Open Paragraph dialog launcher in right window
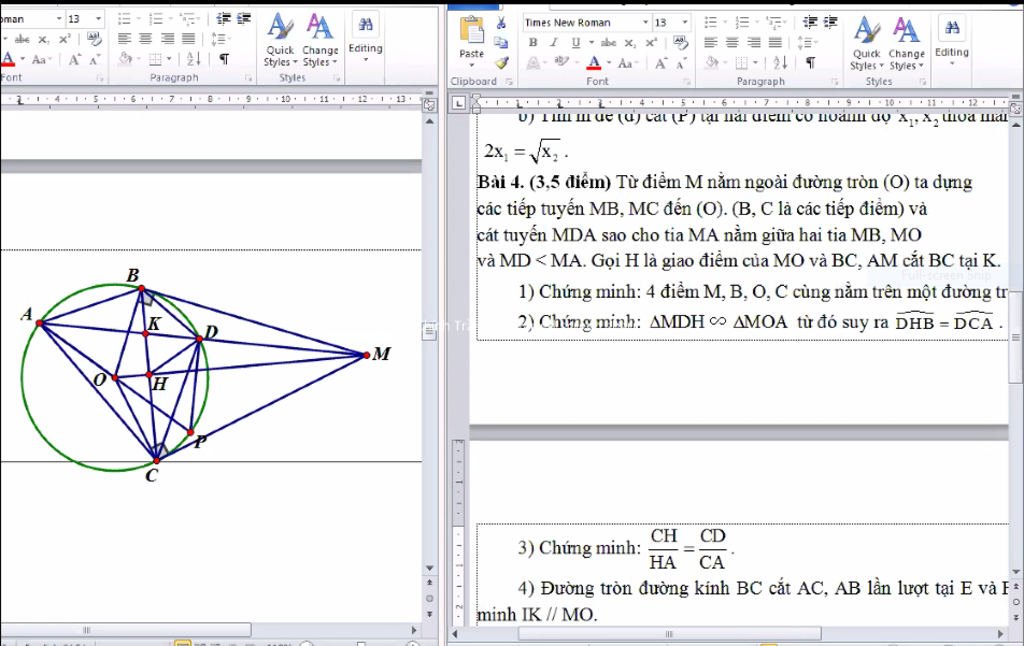1024x646 pixels. [834, 82]
